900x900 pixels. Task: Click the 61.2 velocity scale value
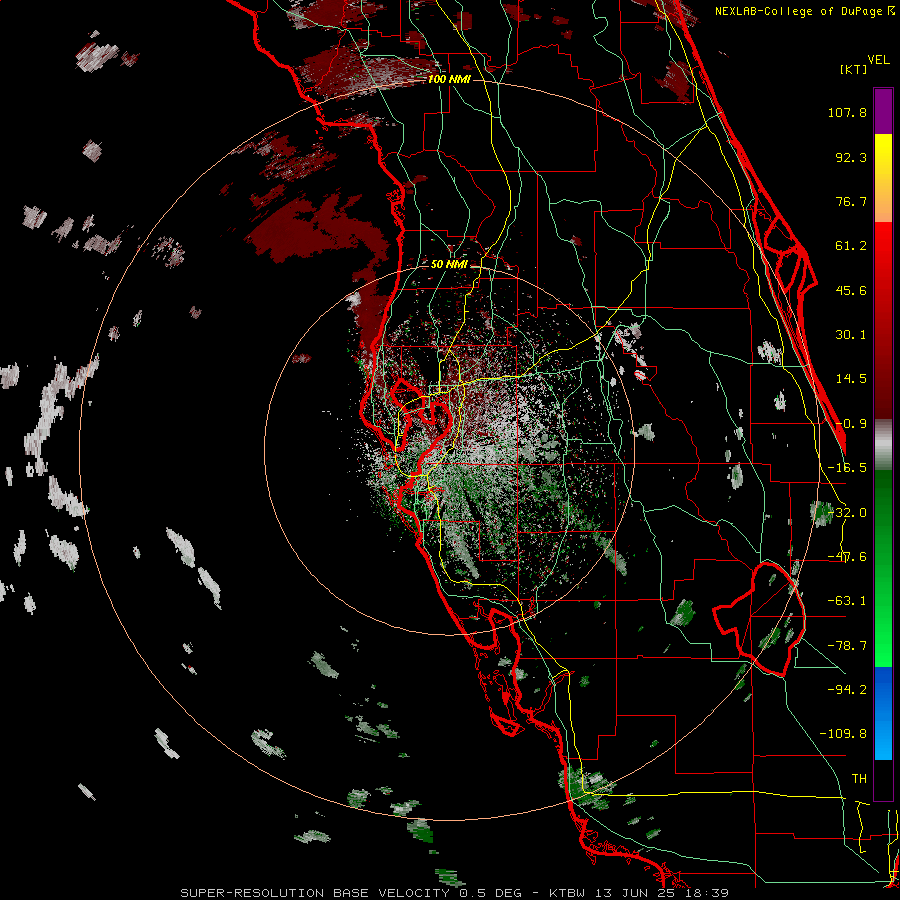coord(851,246)
